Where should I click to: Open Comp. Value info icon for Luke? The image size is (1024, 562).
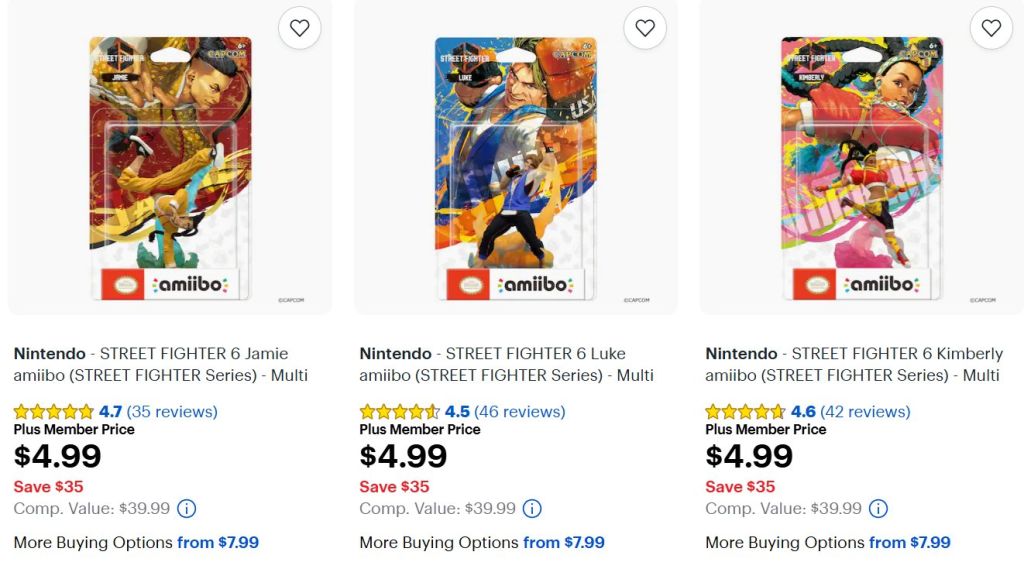coord(532,508)
